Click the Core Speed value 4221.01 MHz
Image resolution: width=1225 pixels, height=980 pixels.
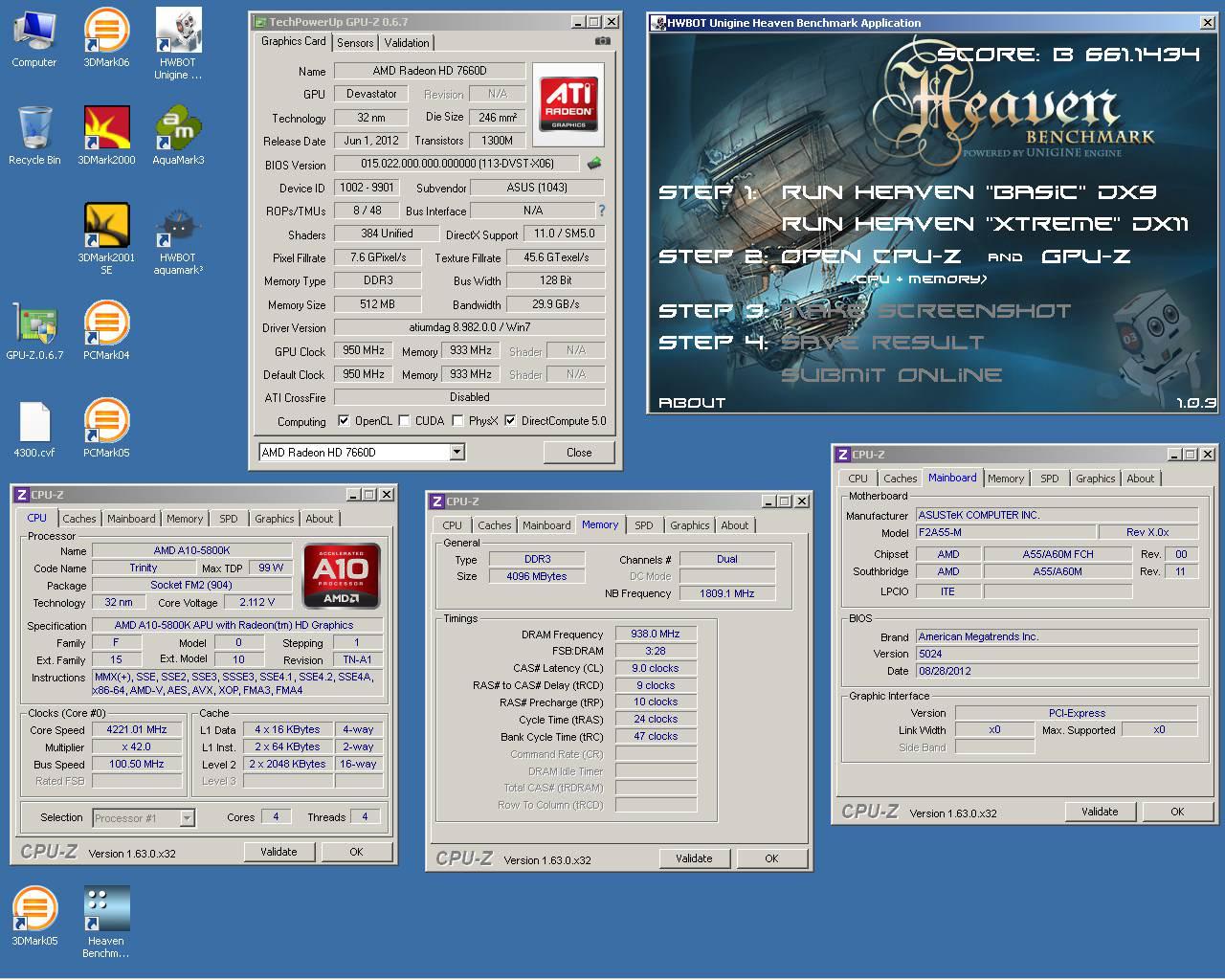tap(137, 729)
